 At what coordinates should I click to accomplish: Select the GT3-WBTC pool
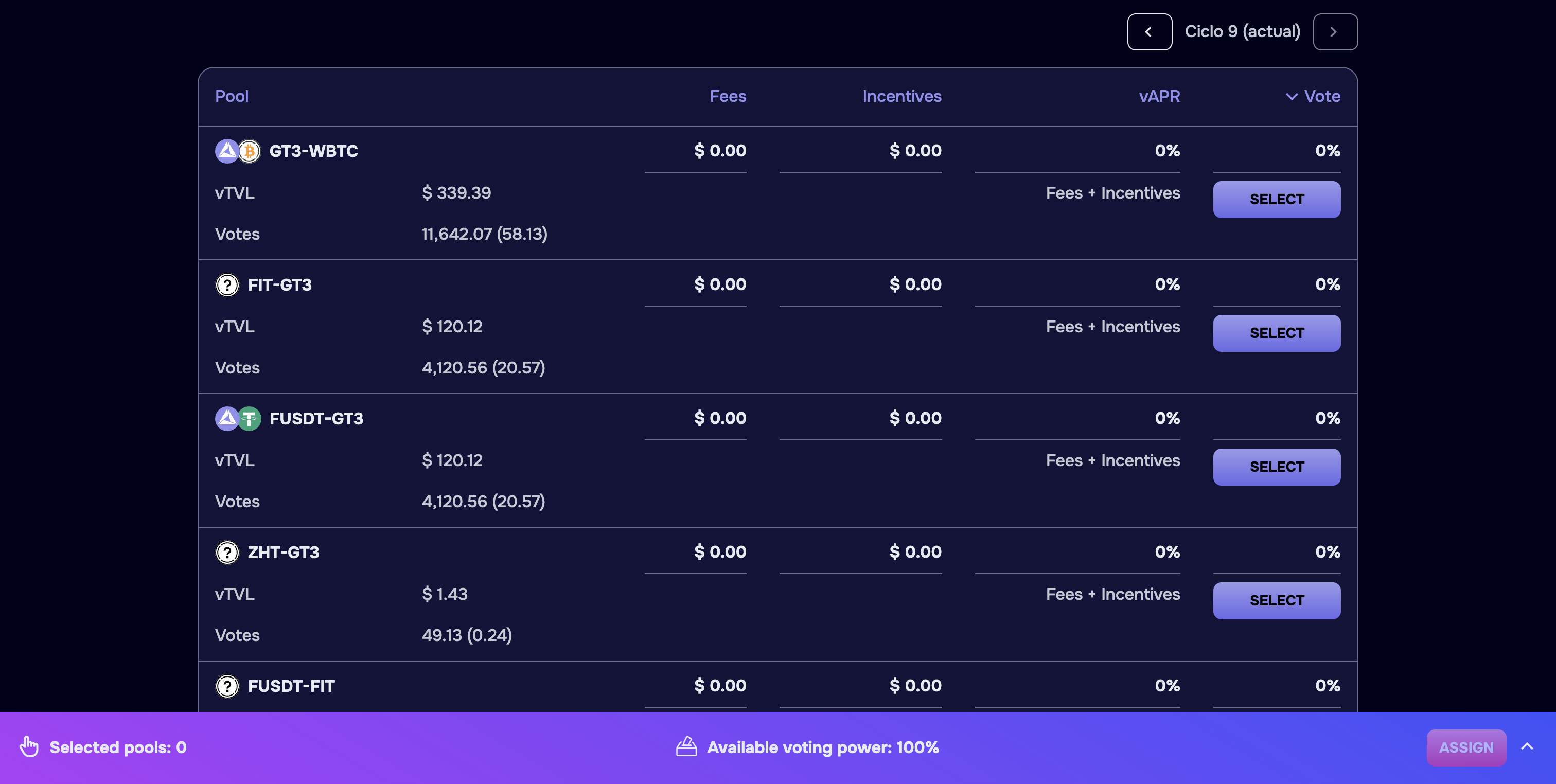(1276, 200)
